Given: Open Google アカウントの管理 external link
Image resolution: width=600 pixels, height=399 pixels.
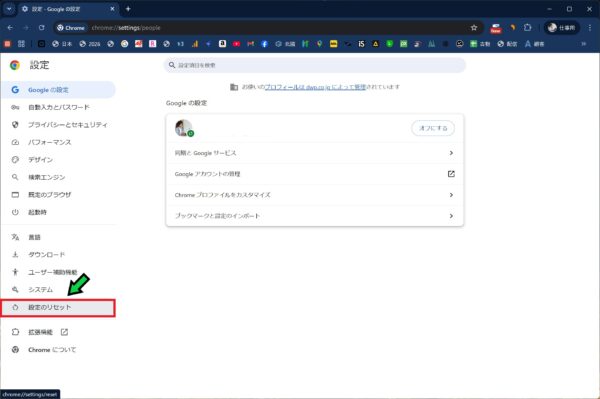Looking at the screenshot, I should coord(315,174).
